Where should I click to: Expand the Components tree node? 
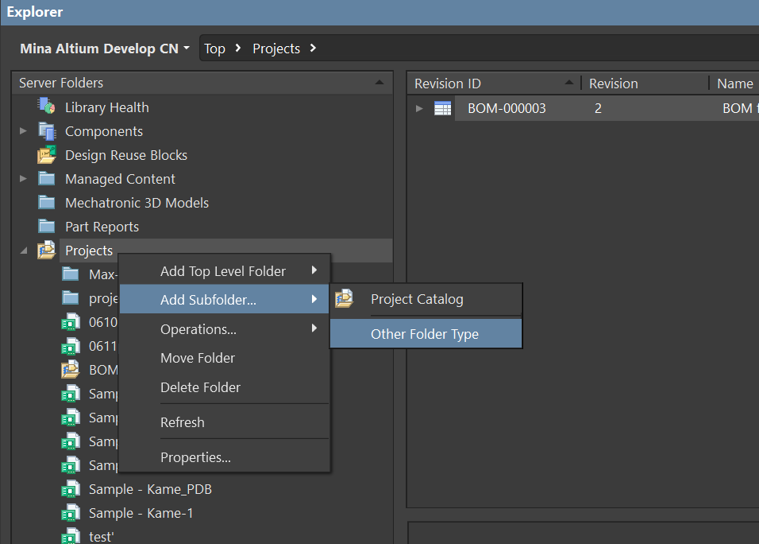[x=23, y=131]
